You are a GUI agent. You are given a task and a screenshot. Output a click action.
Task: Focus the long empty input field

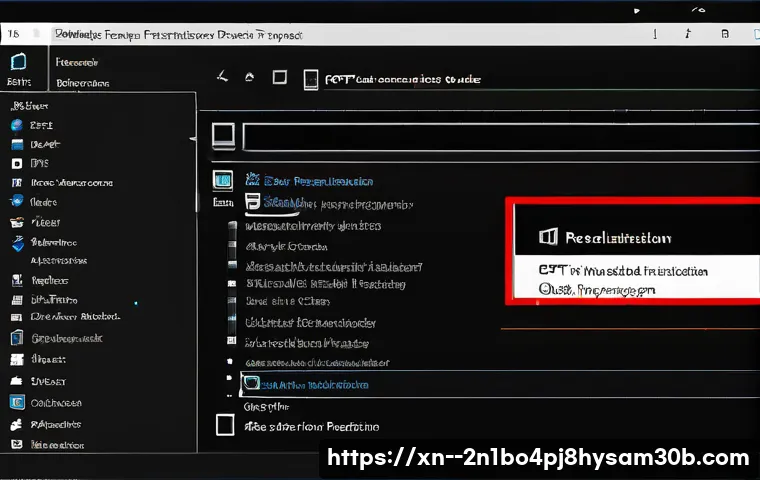point(501,138)
